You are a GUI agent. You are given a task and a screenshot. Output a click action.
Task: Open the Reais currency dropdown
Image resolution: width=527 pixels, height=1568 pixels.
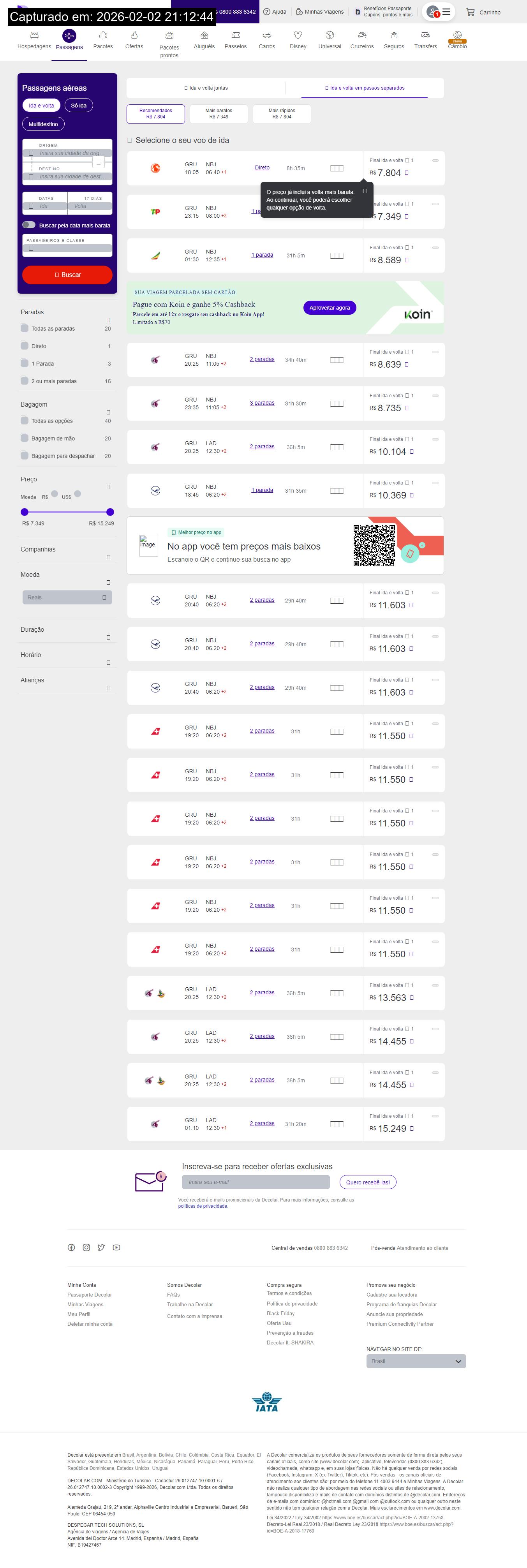pyautogui.click(x=67, y=597)
